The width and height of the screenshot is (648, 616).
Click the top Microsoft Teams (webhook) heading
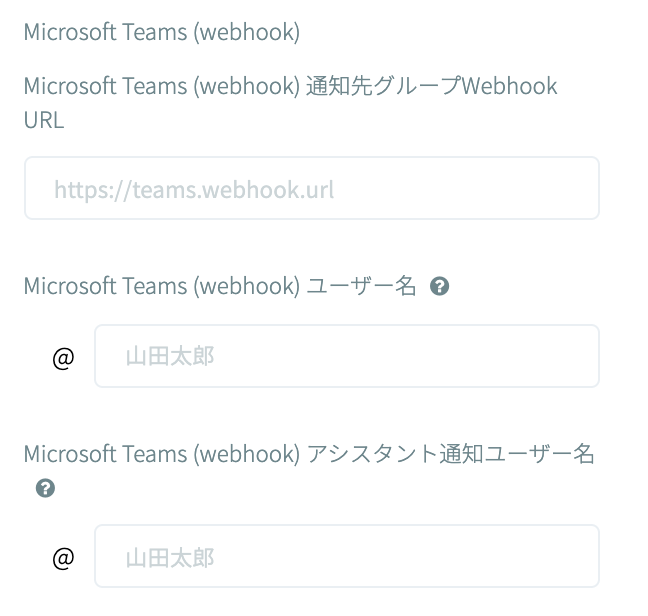pyautogui.click(x=161, y=32)
